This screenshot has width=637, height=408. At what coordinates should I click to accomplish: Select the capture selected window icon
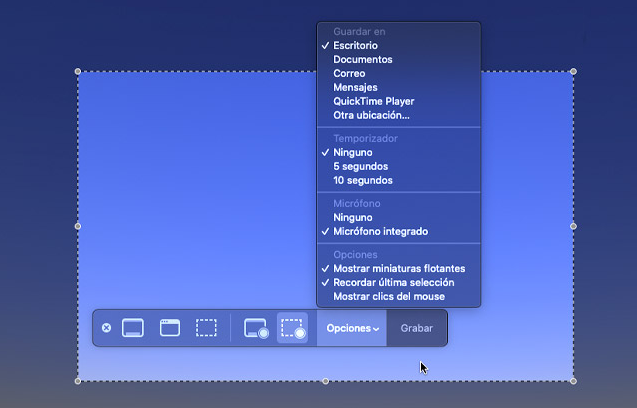tap(170, 328)
